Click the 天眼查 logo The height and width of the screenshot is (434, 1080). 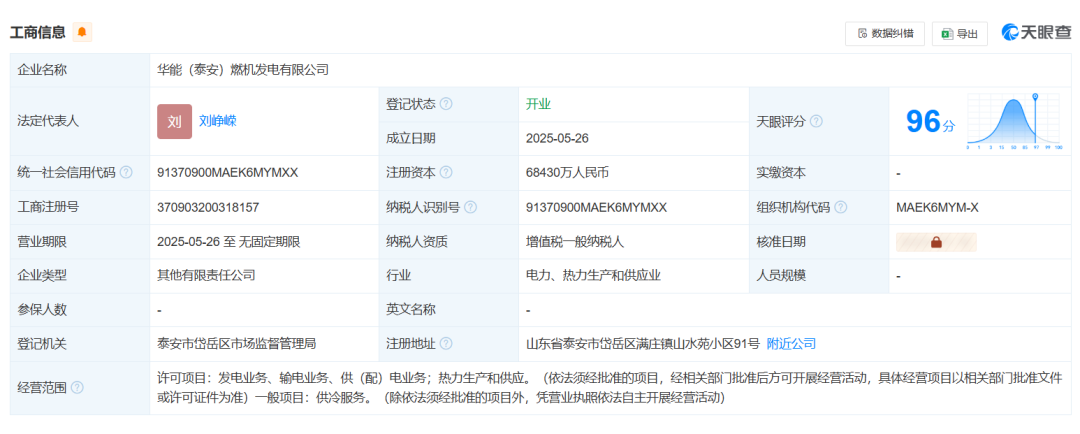1036,32
